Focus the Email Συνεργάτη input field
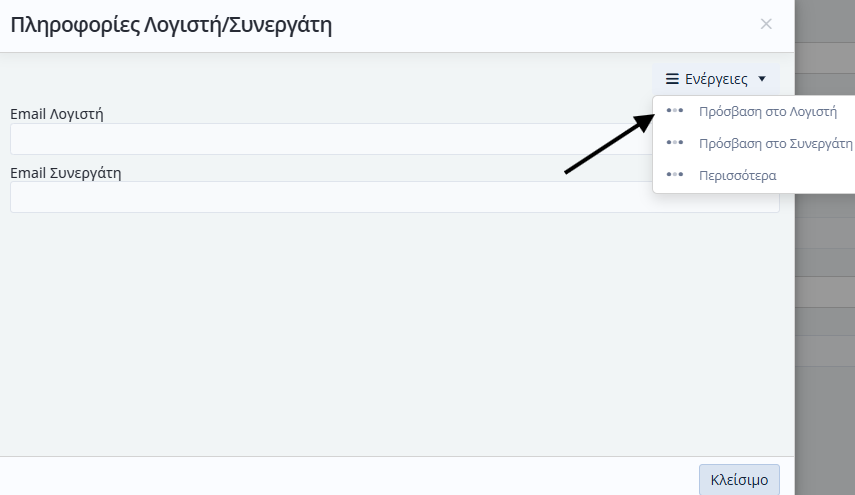Screen dimensions: 855x495 [320, 197]
